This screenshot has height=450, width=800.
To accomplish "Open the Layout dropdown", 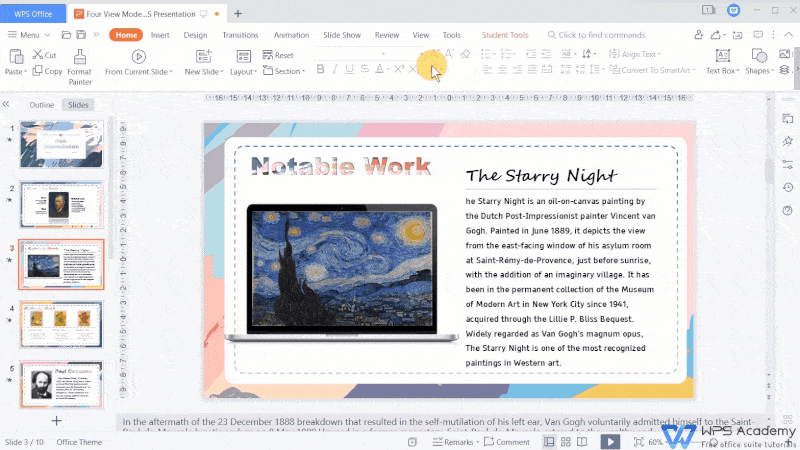I will [243, 71].
